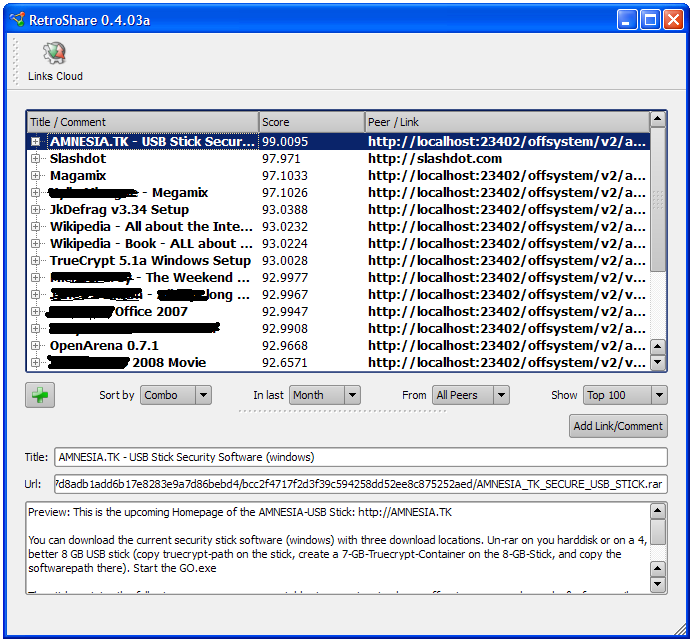This screenshot has height=643, width=694.
Task: Close the RetroShare window
Action: (674, 20)
